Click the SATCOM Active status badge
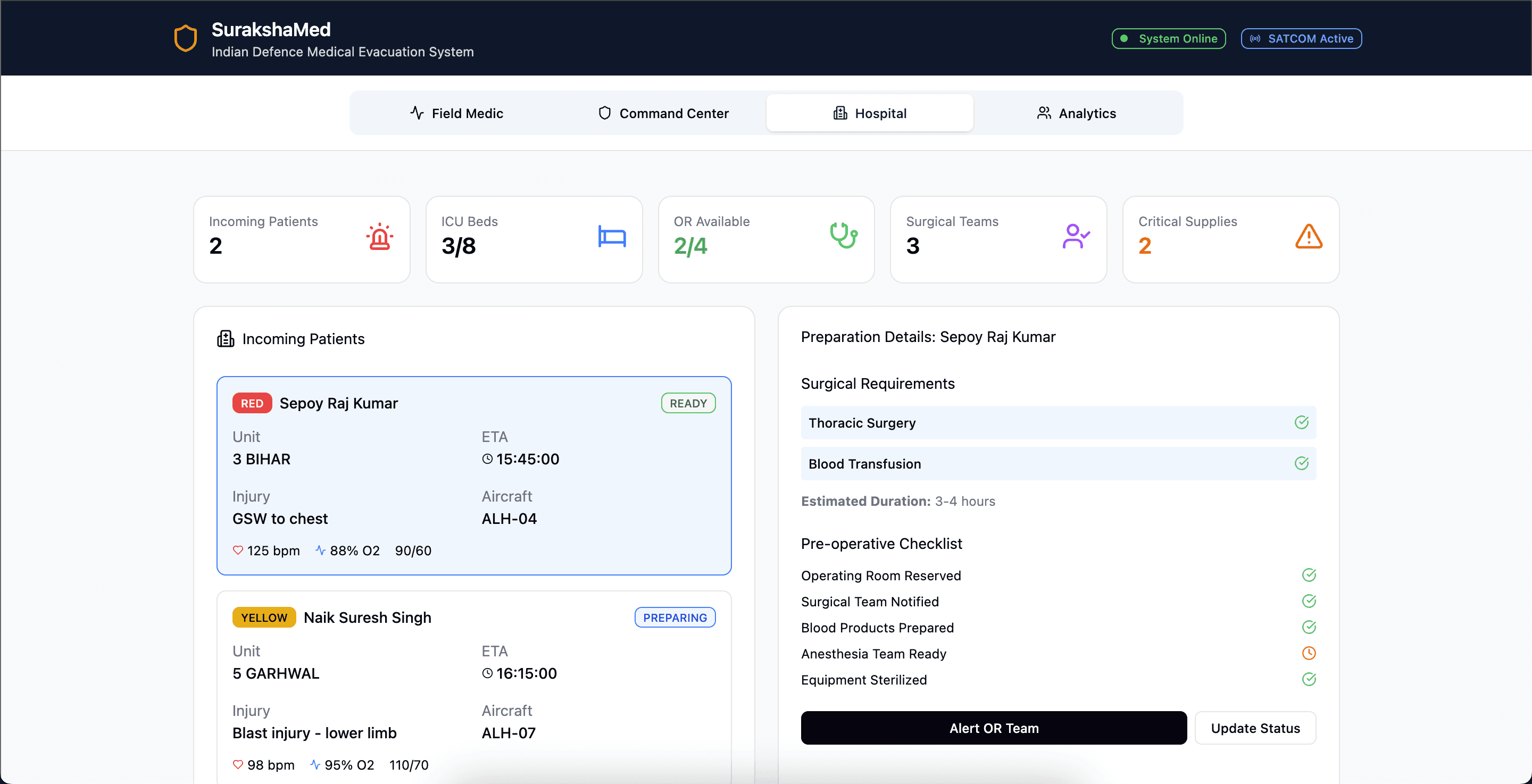The width and height of the screenshot is (1532, 784). 1301,39
